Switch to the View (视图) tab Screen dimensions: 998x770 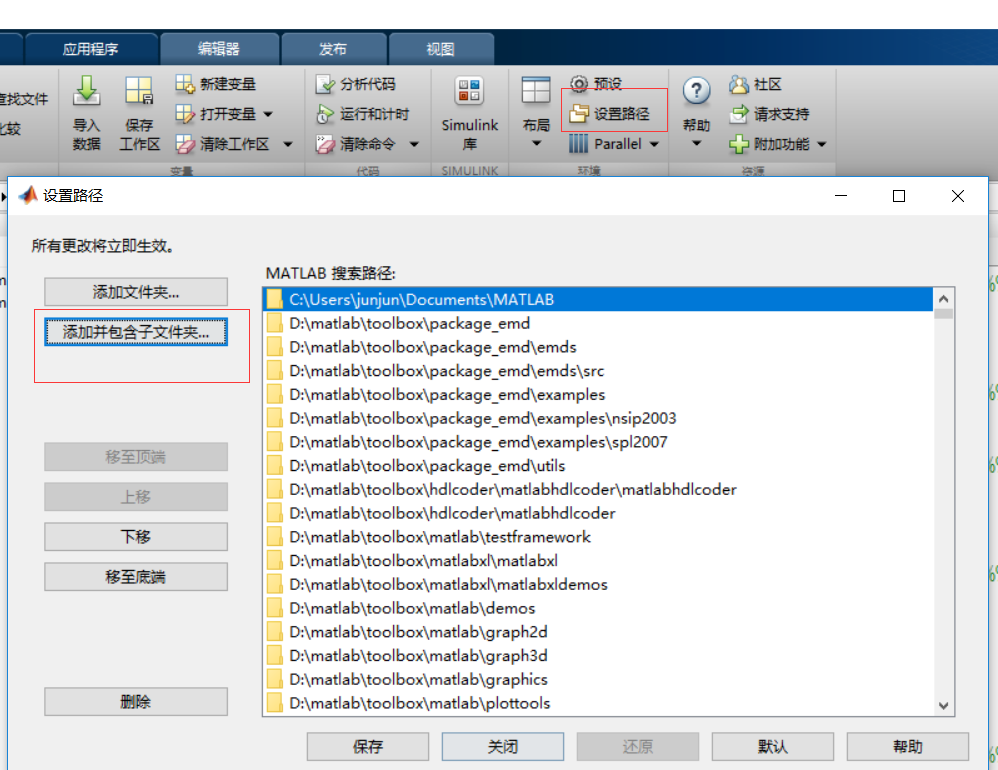tap(440, 49)
